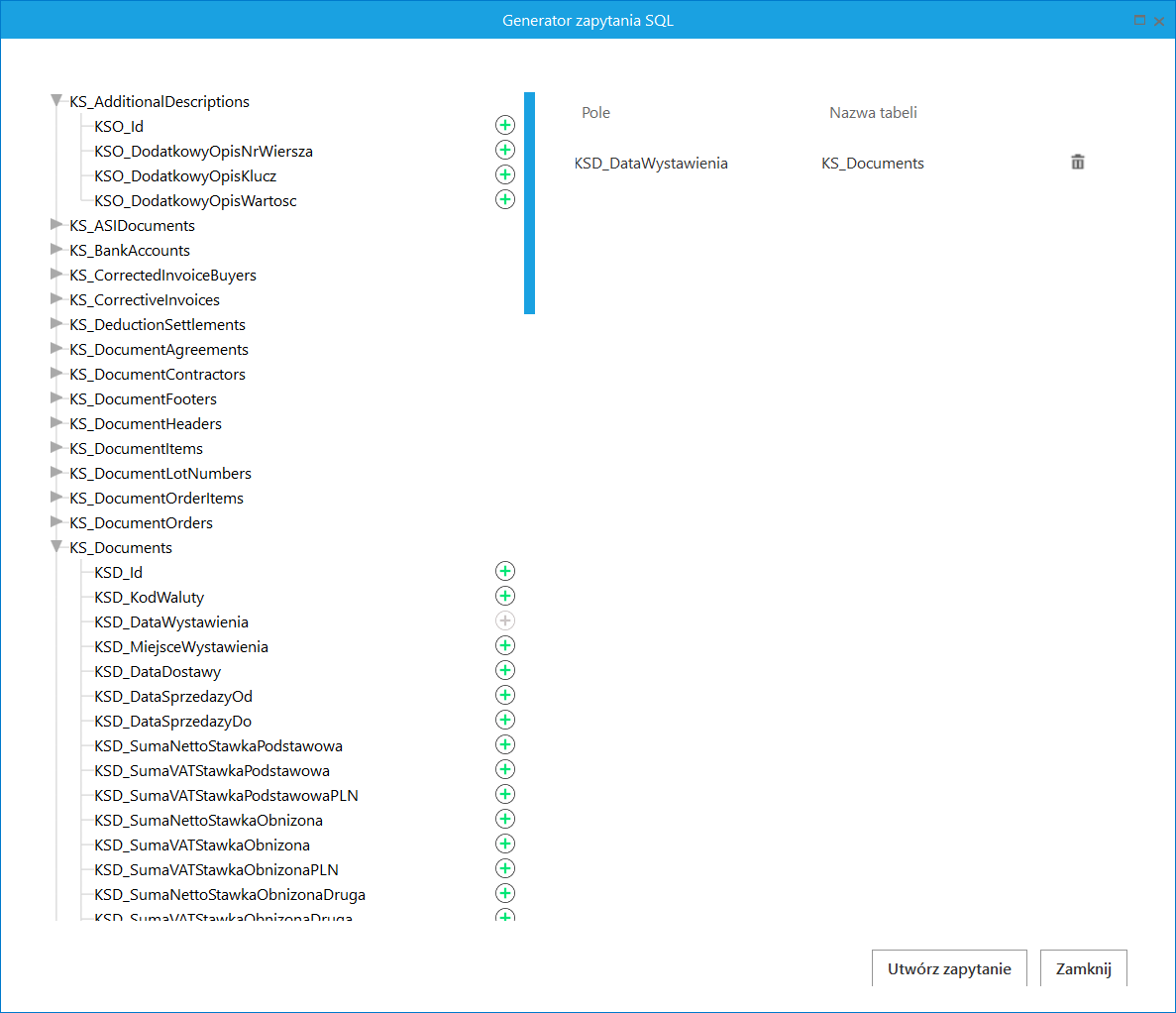The width and height of the screenshot is (1176, 1013).
Task: Add KSD_SumaNettoStawkaPodstawowa plus icon
Action: pyautogui.click(x=504, y=744)
